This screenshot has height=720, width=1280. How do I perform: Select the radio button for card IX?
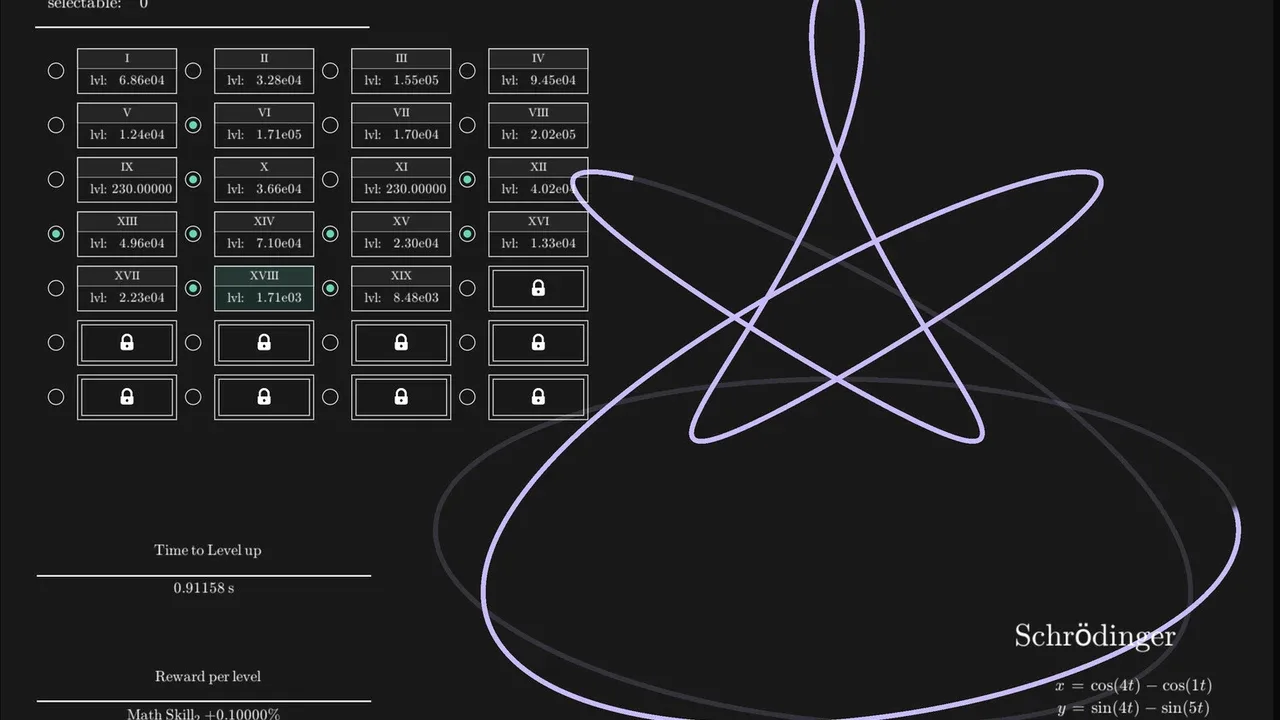click(56, 179)
